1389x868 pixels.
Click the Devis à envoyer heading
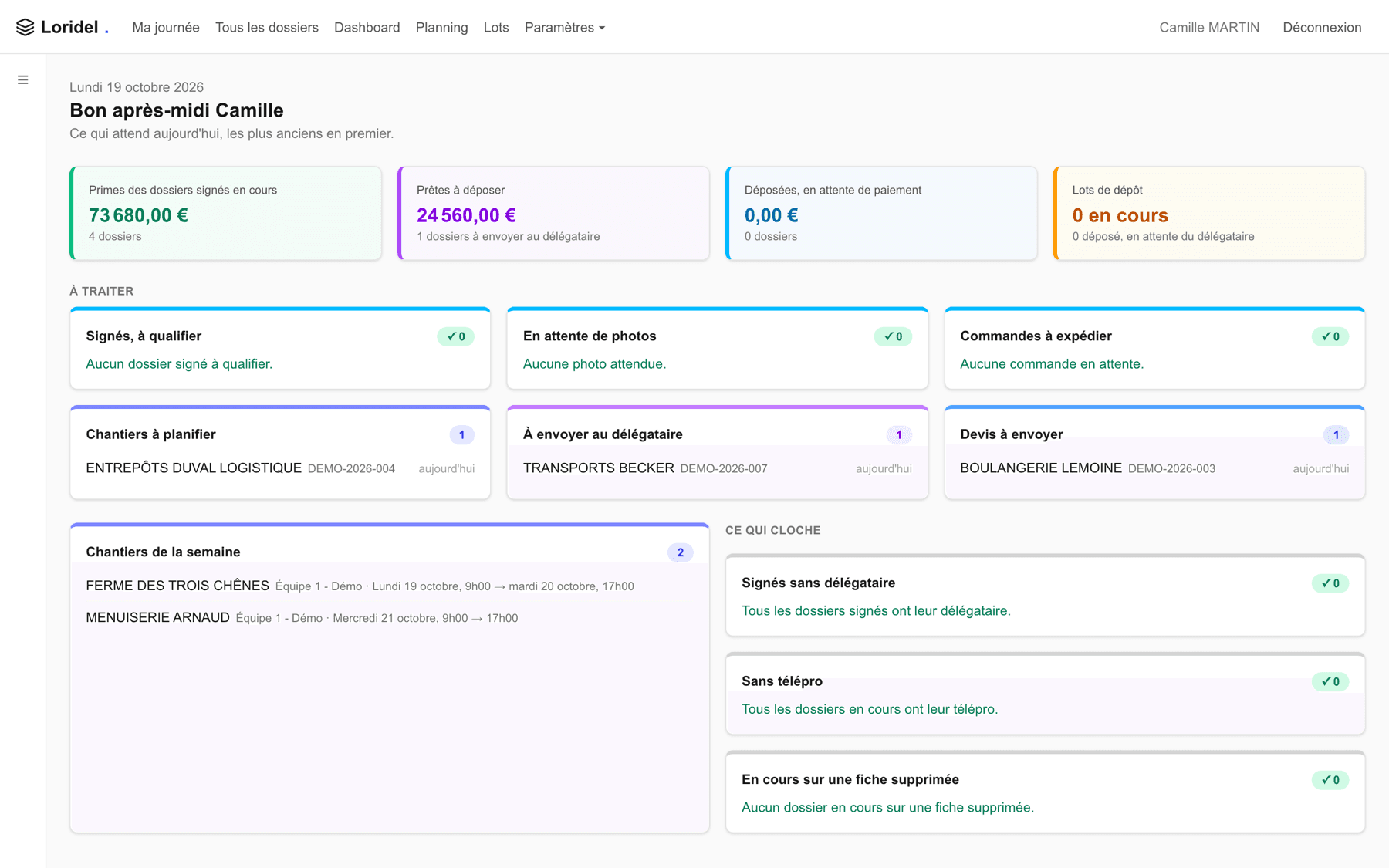(x=1012, y=434)
